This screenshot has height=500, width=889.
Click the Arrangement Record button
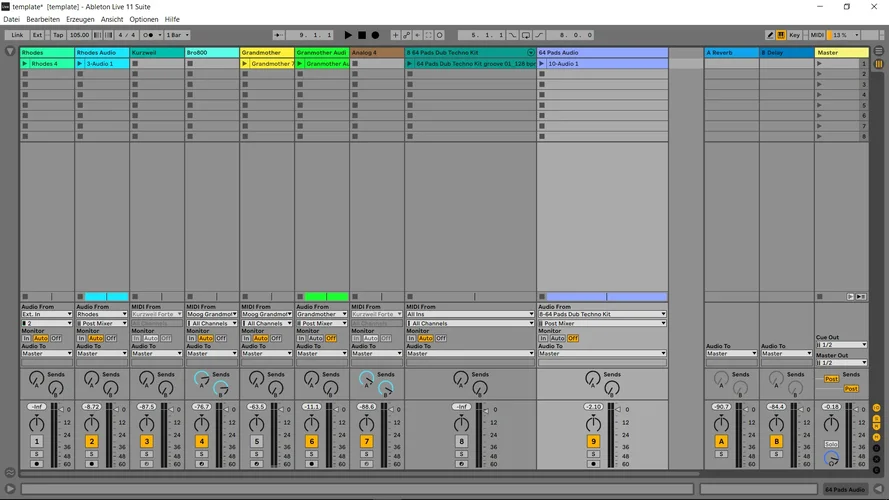(375, 35)
